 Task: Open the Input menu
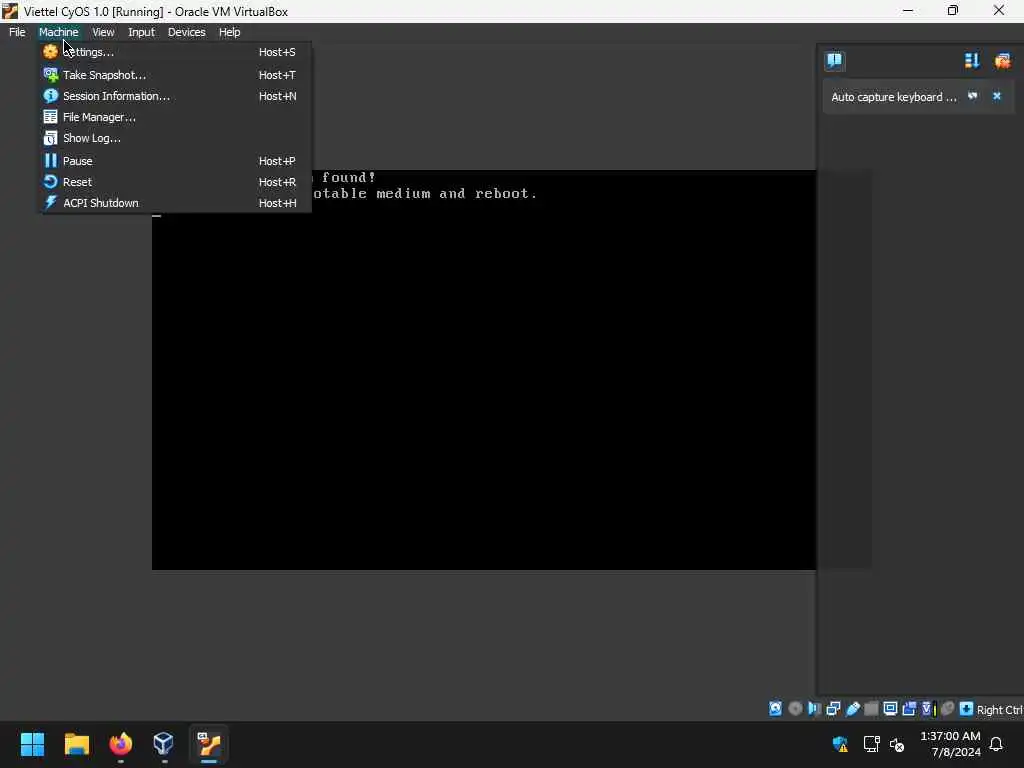coord(141,32)
